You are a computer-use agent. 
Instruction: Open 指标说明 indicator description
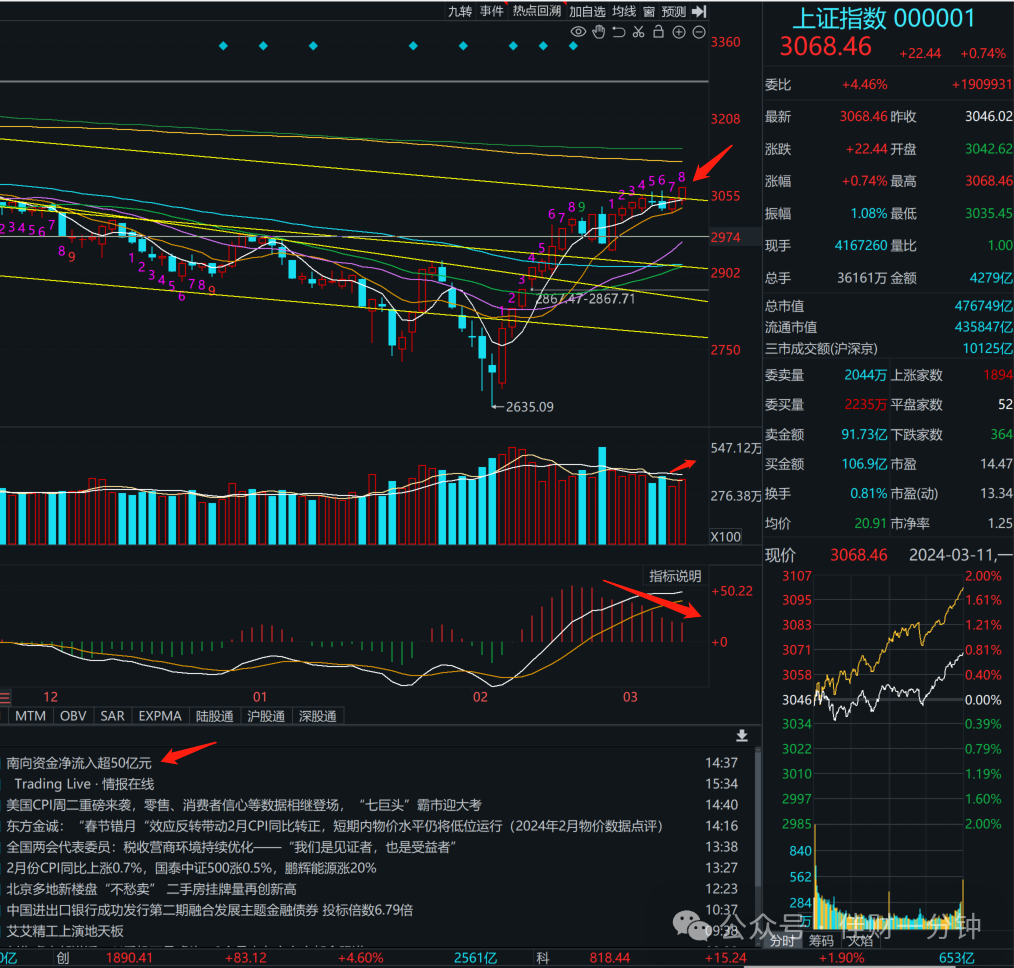coord(675,576)
